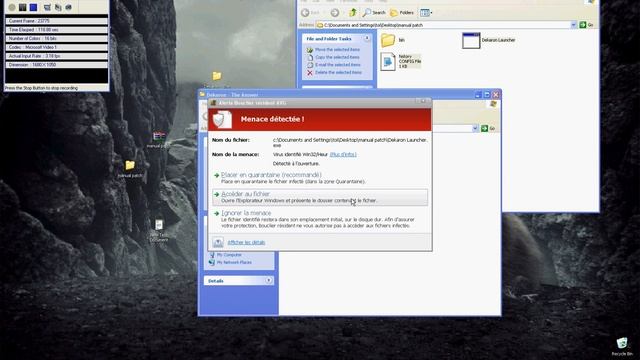
Task: Click the first icon after the Stop button
Action: coord(47,7)
